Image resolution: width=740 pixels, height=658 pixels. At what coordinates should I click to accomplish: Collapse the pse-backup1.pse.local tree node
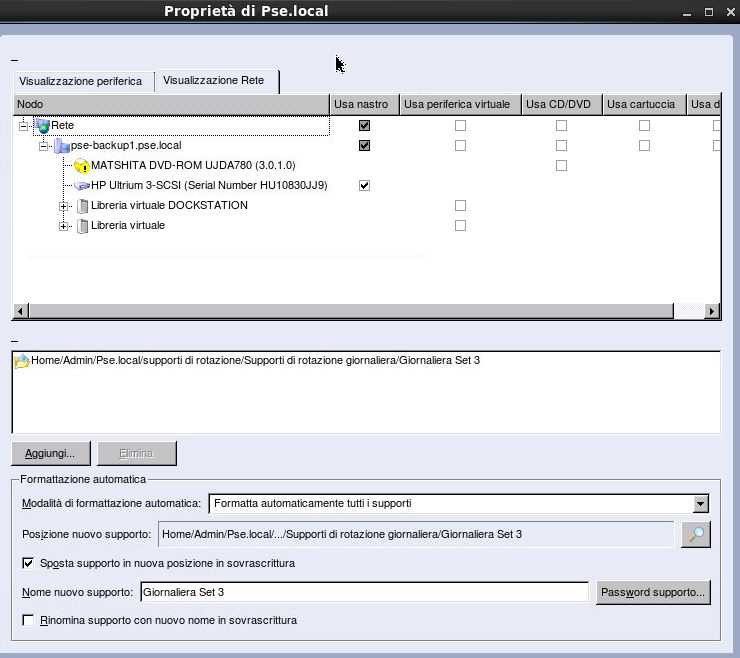(x=44, y=146)
